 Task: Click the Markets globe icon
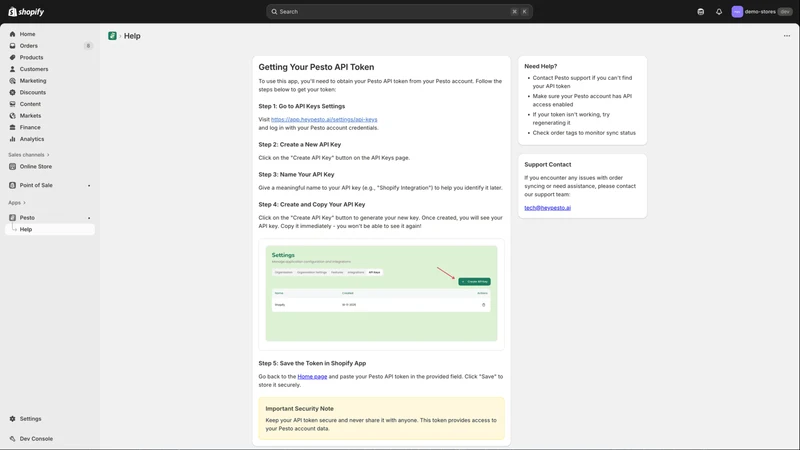12,116
